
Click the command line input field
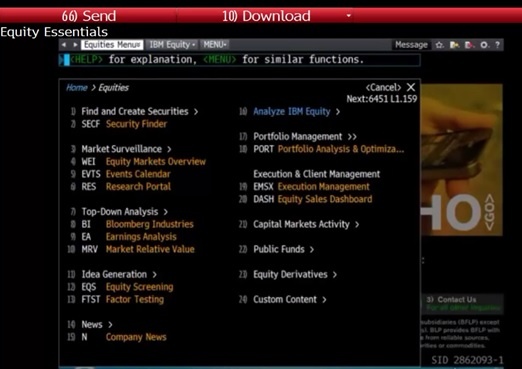239,60
